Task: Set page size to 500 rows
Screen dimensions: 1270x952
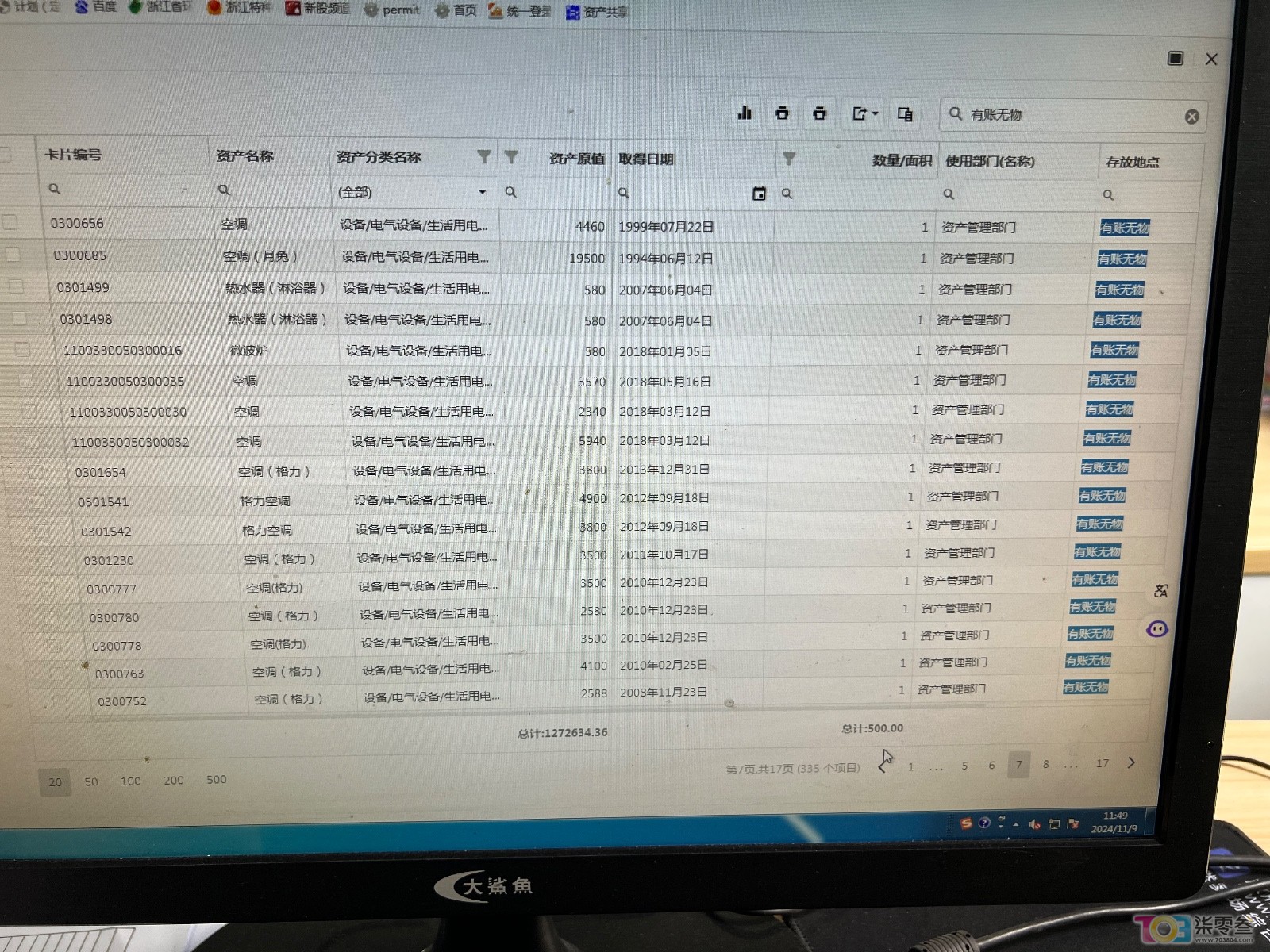Action: coord(217,779)
